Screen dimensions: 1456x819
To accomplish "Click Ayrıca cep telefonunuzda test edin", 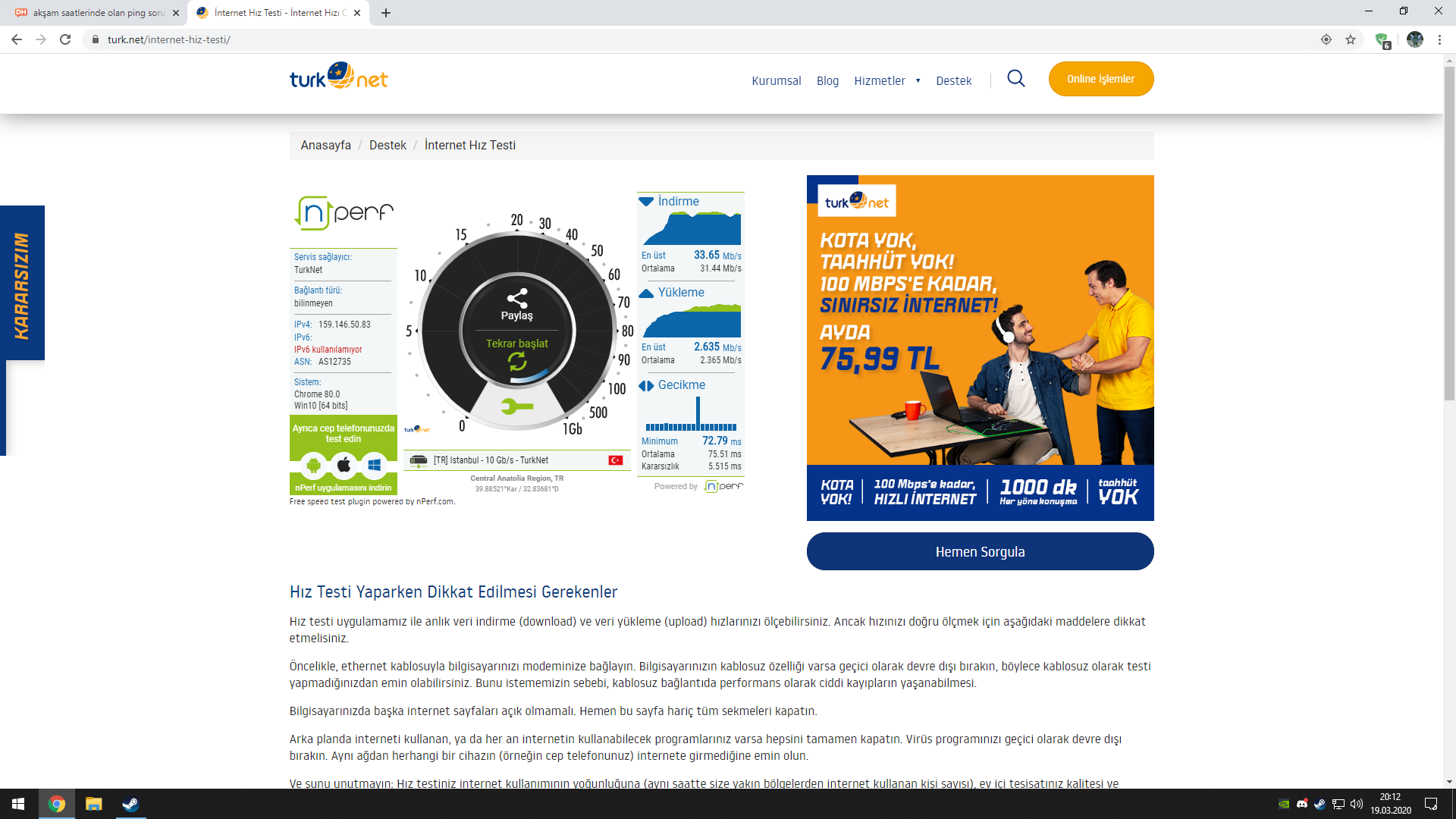I will 344,433.
